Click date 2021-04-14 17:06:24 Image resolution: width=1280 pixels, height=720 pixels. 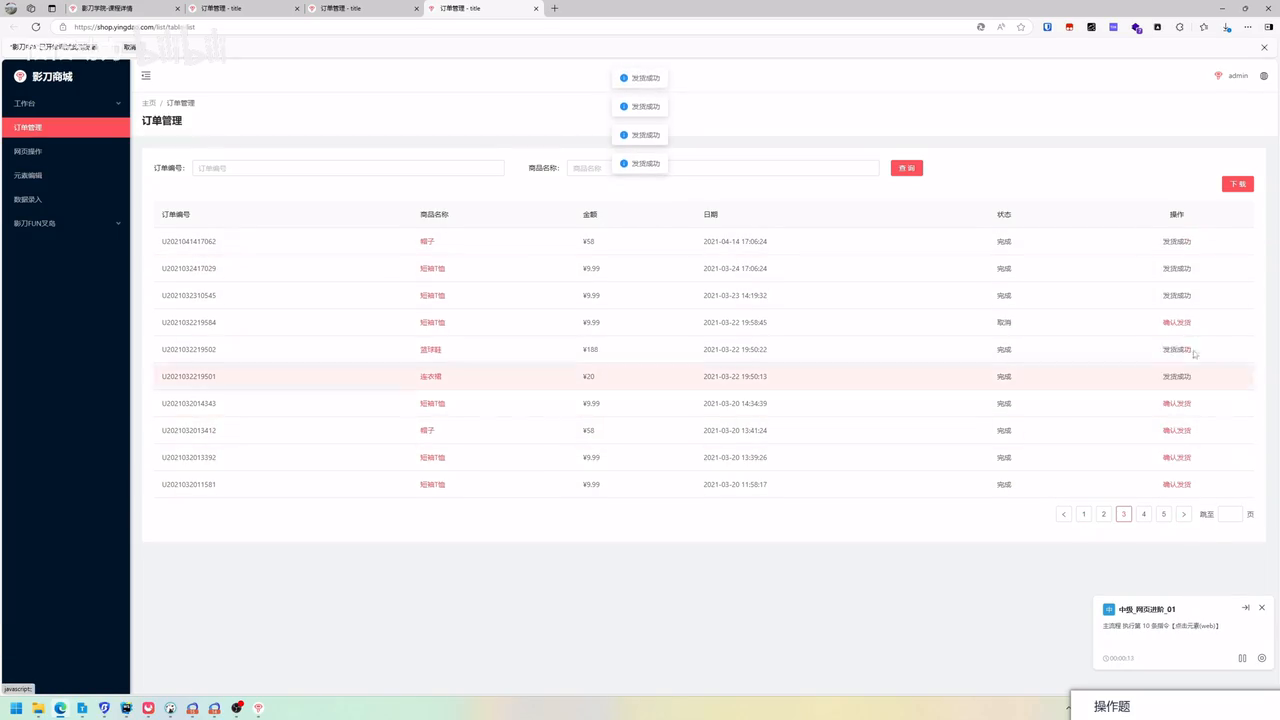pyautogui.click(x=735, y=241)
